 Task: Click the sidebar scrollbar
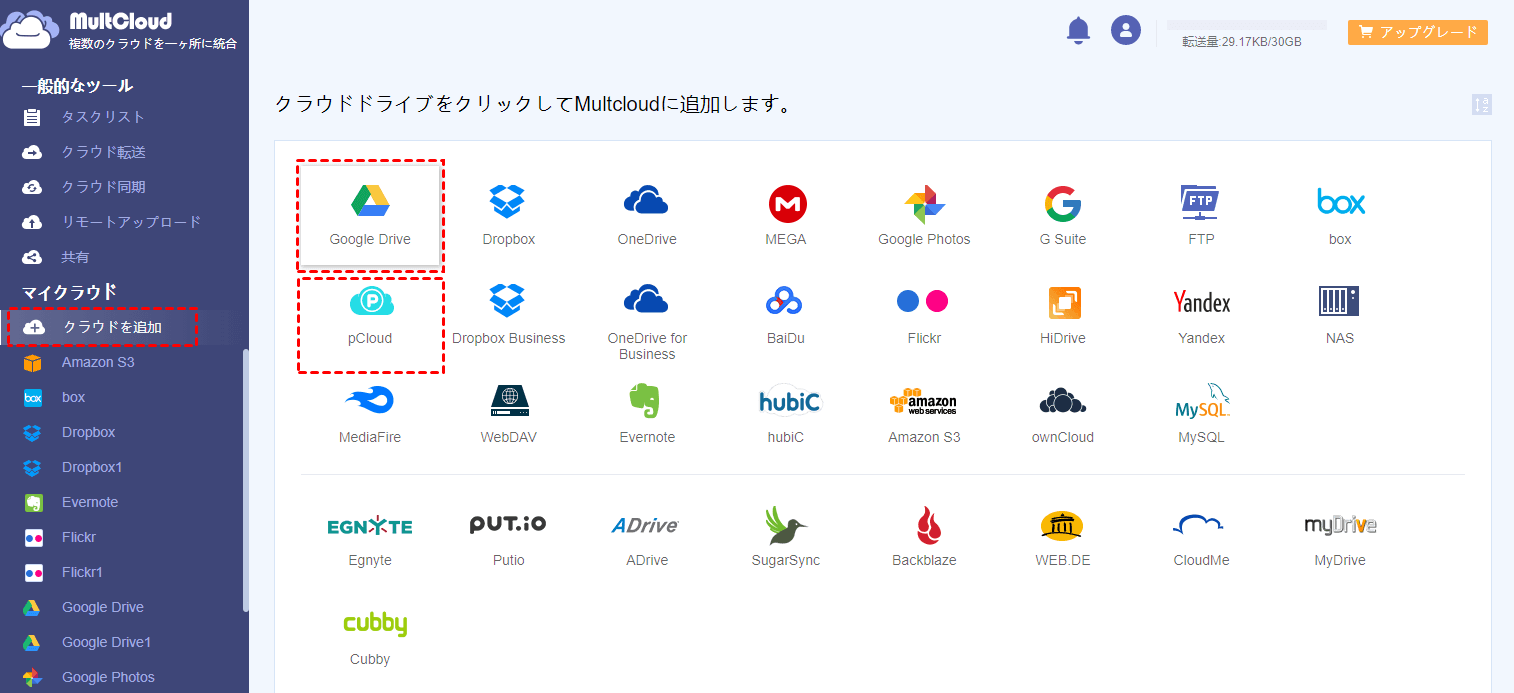246,480
